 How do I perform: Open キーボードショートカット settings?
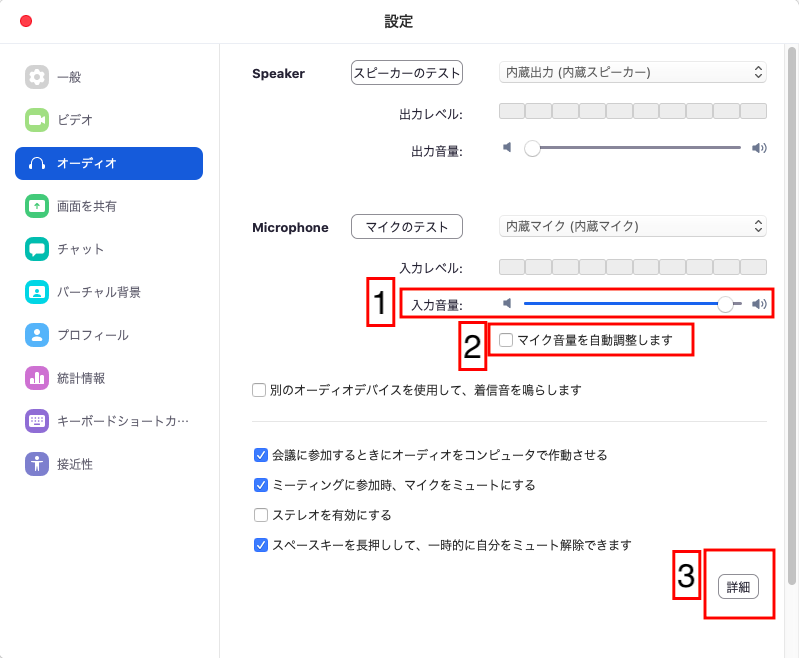point(109,421)
